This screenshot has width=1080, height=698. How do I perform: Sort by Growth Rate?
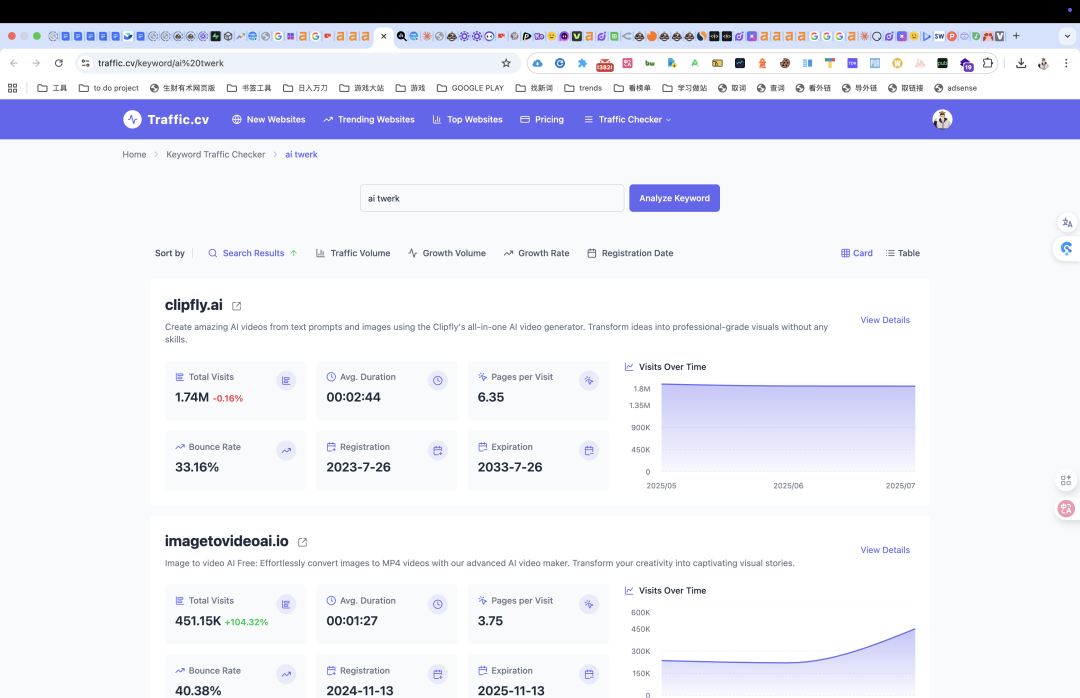(536, 253)
